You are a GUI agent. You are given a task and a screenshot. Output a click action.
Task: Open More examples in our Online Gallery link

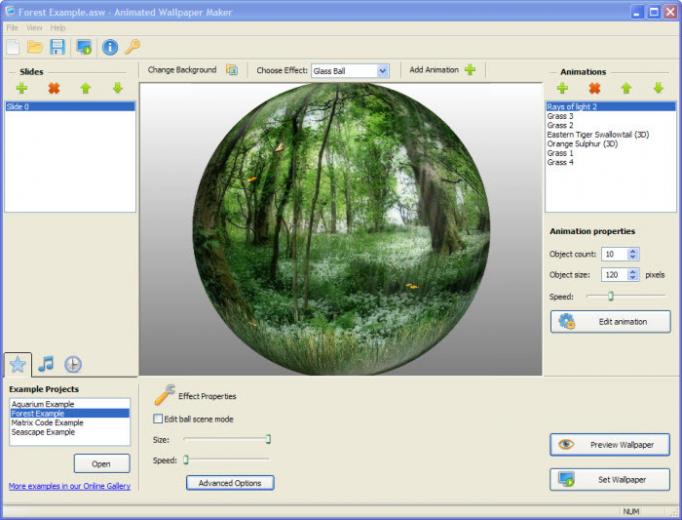click(x=70, y=486)
